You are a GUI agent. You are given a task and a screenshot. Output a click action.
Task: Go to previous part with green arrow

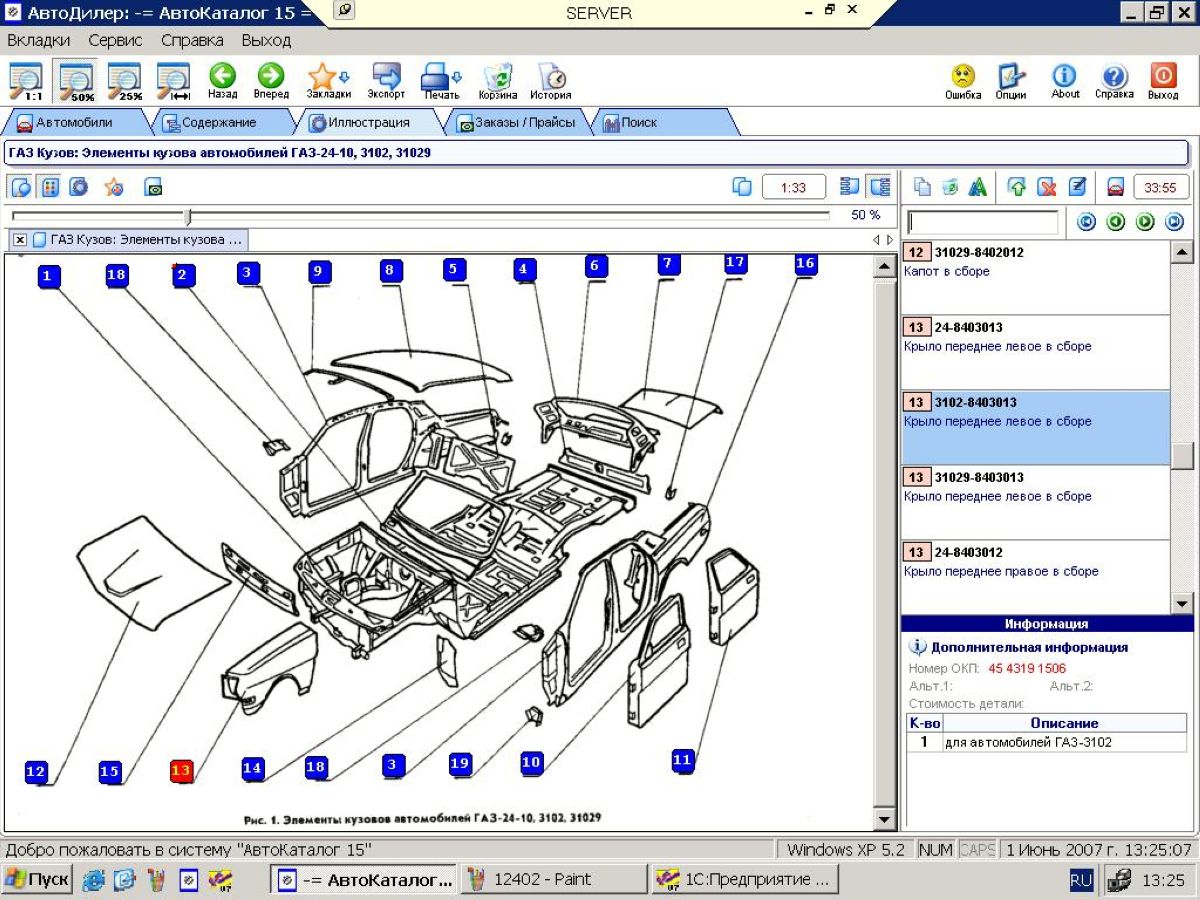tap(1116, 222)
